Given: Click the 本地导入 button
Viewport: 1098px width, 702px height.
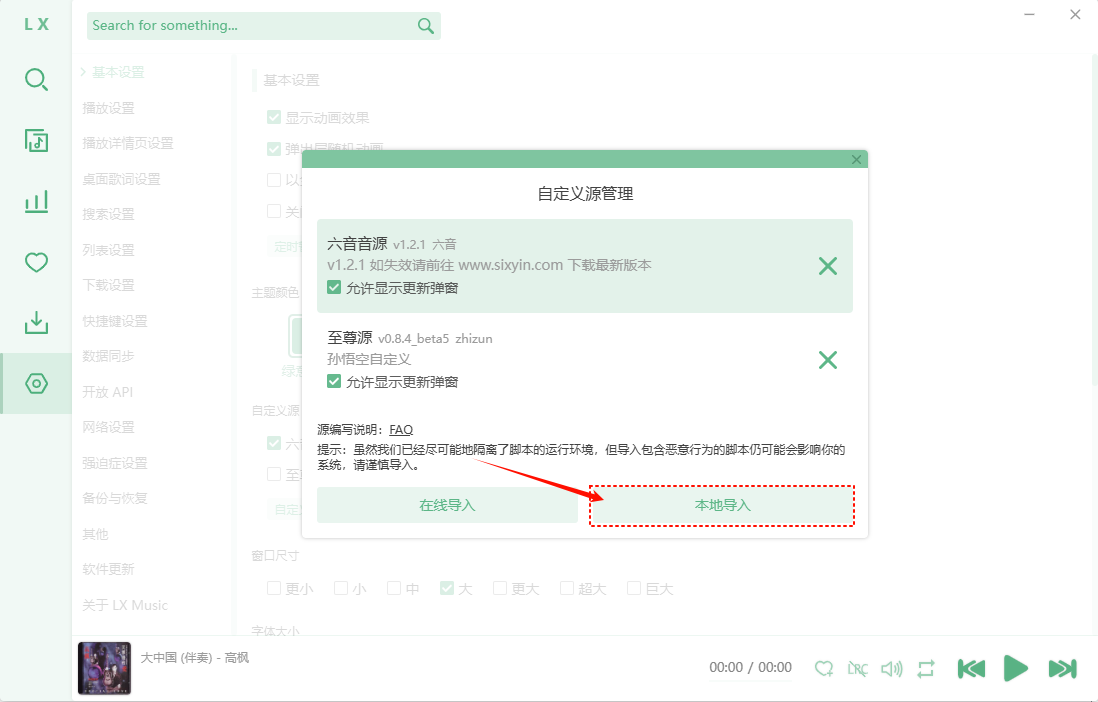Looking at the screenshot, I should [722, 506].
